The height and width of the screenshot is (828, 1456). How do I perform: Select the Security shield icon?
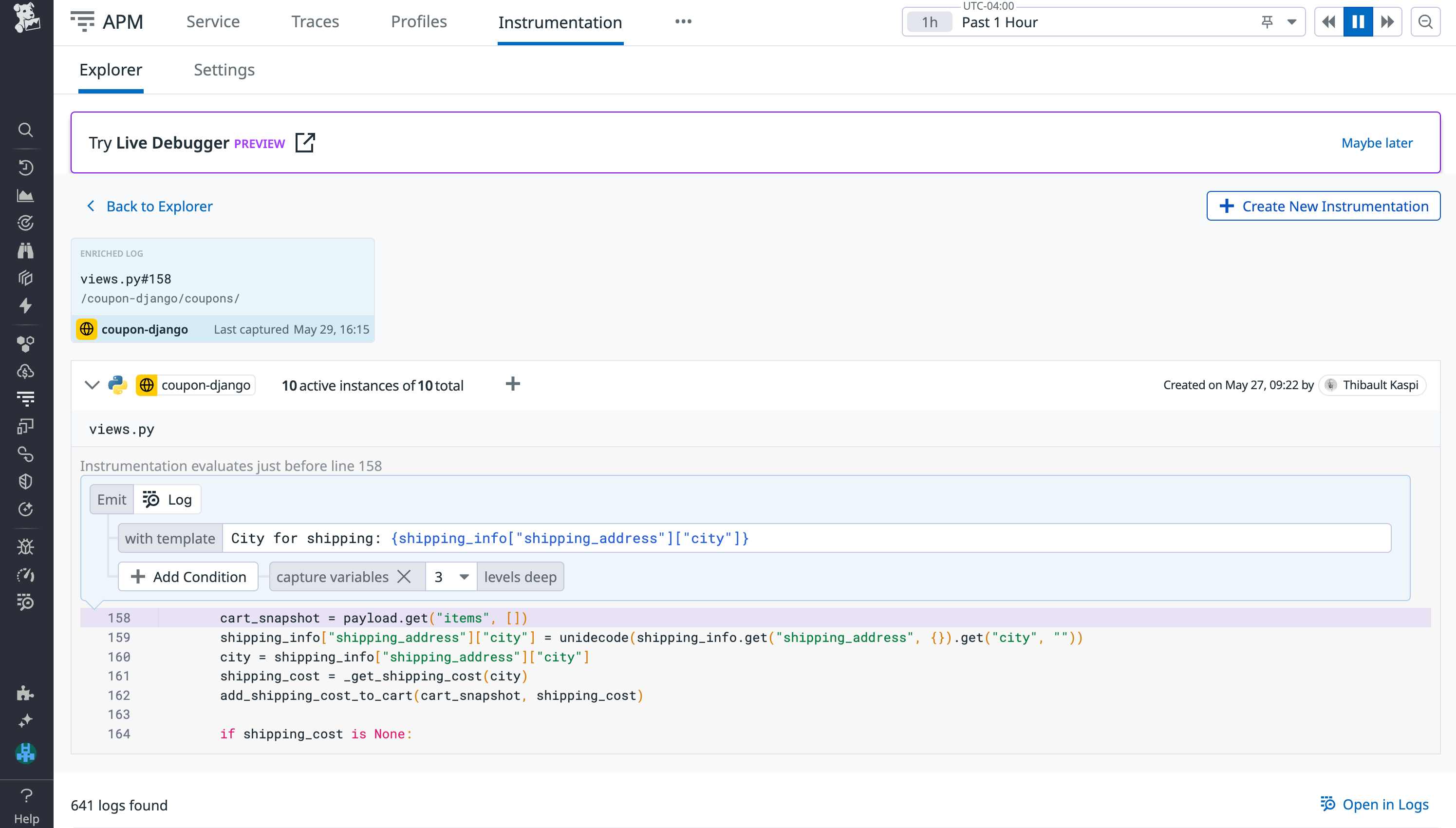tap(26, 481)
